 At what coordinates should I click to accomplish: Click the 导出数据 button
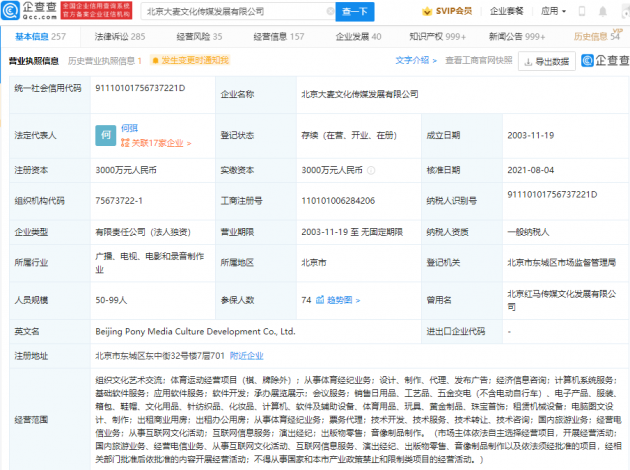(x=547, y=61)
